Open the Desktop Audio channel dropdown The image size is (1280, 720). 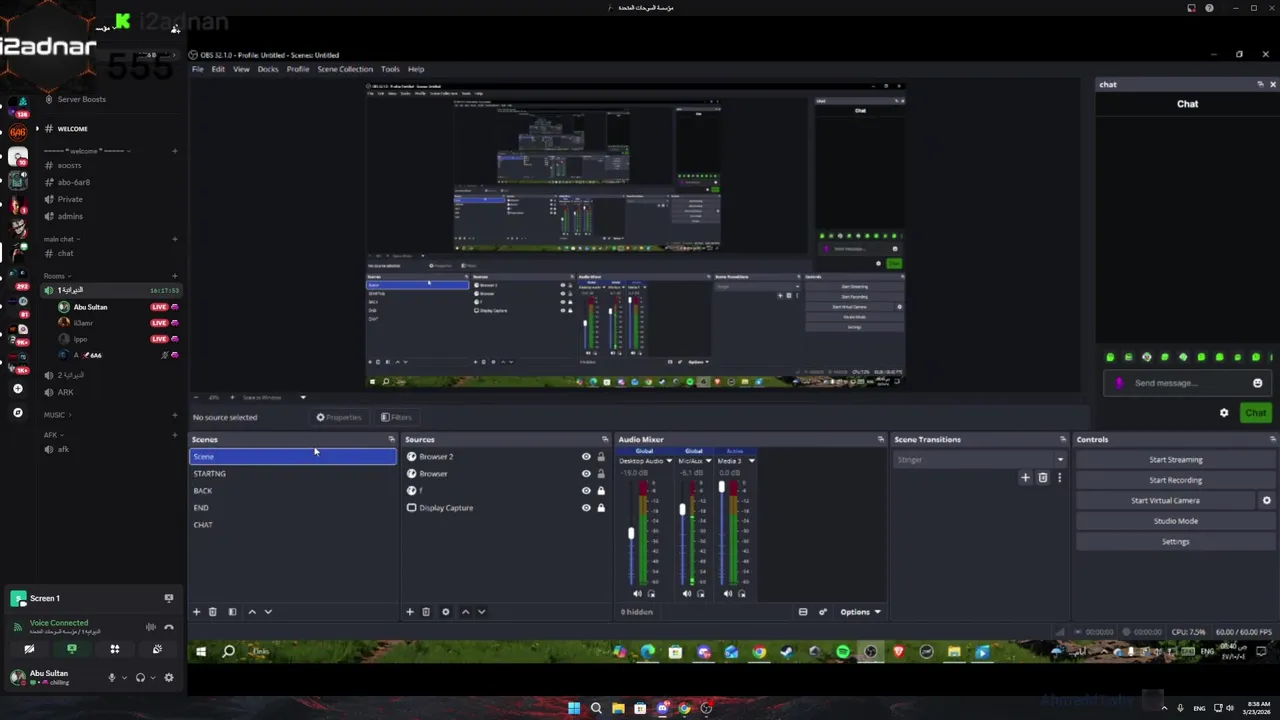[669, 461]
